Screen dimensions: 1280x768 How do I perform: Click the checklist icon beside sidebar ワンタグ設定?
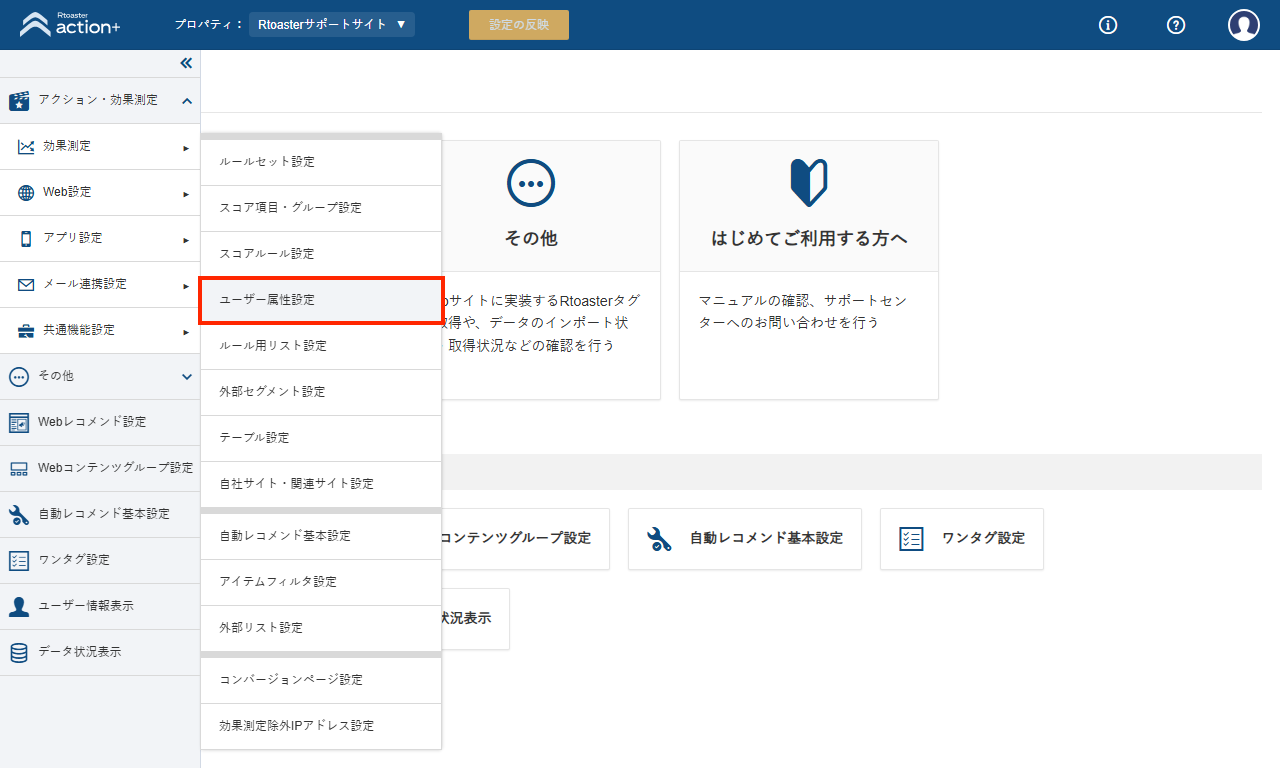coord(19,561)
